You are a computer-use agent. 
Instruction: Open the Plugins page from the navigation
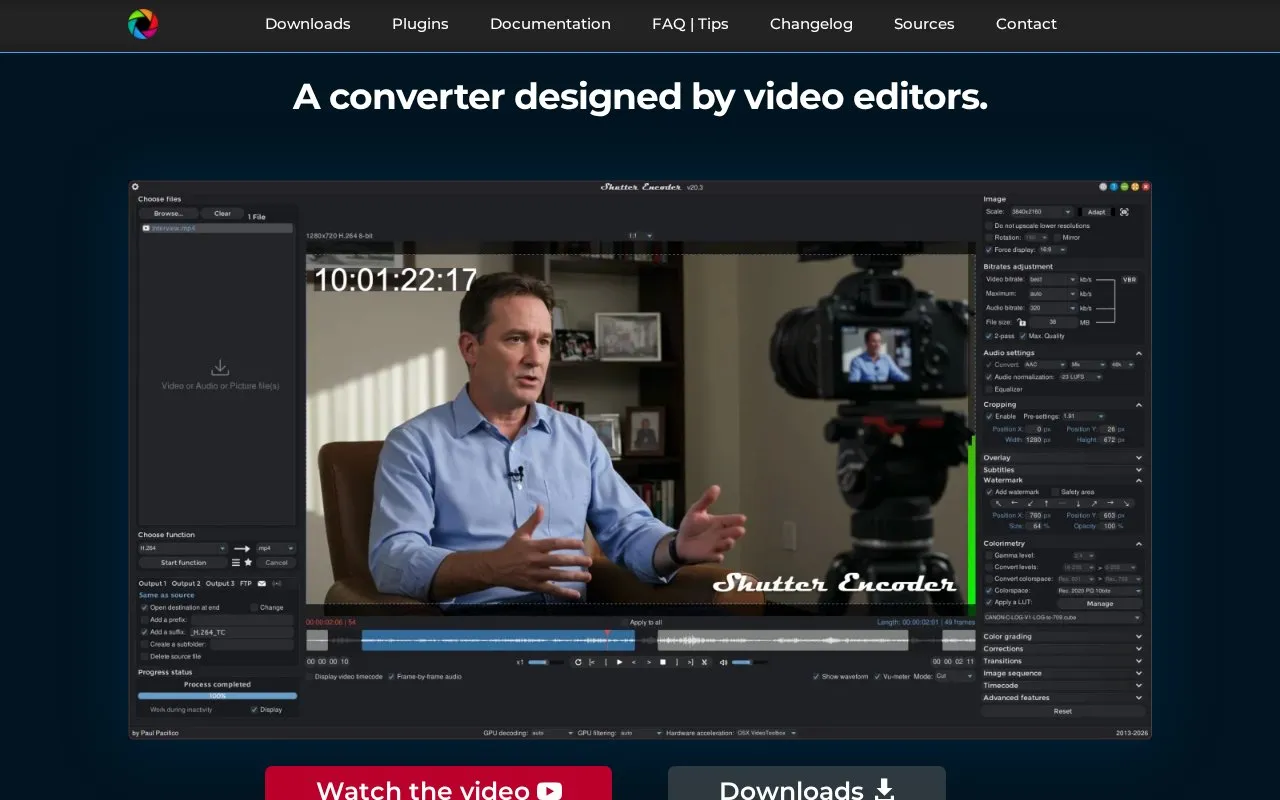tap(420, 24)
